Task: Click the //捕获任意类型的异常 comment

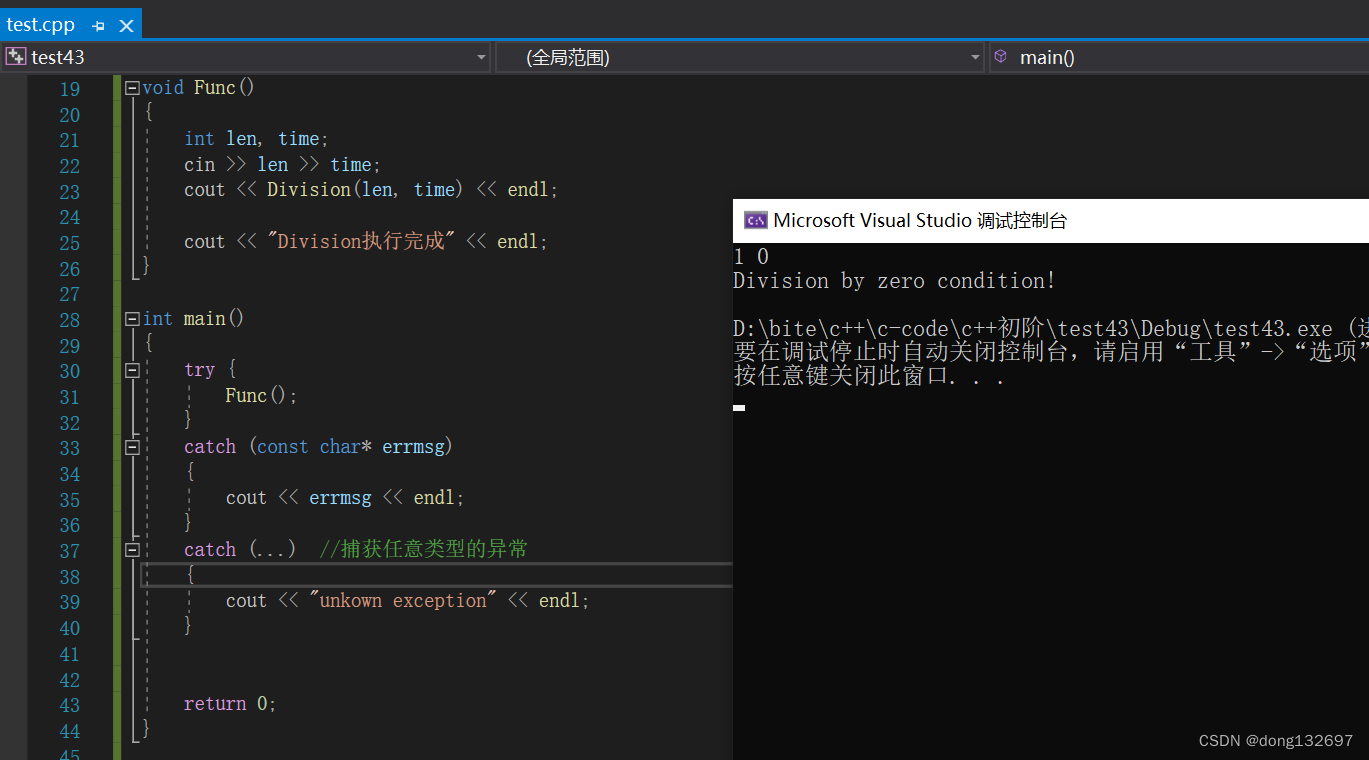Action: coord(423,549)
